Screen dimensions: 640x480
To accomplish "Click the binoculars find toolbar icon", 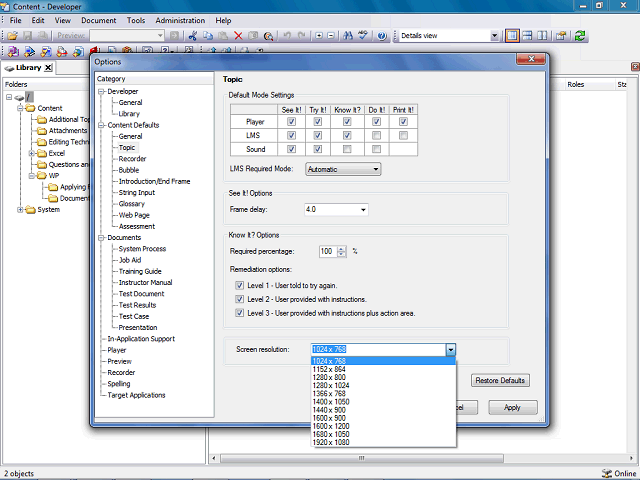I will point(348,36).
